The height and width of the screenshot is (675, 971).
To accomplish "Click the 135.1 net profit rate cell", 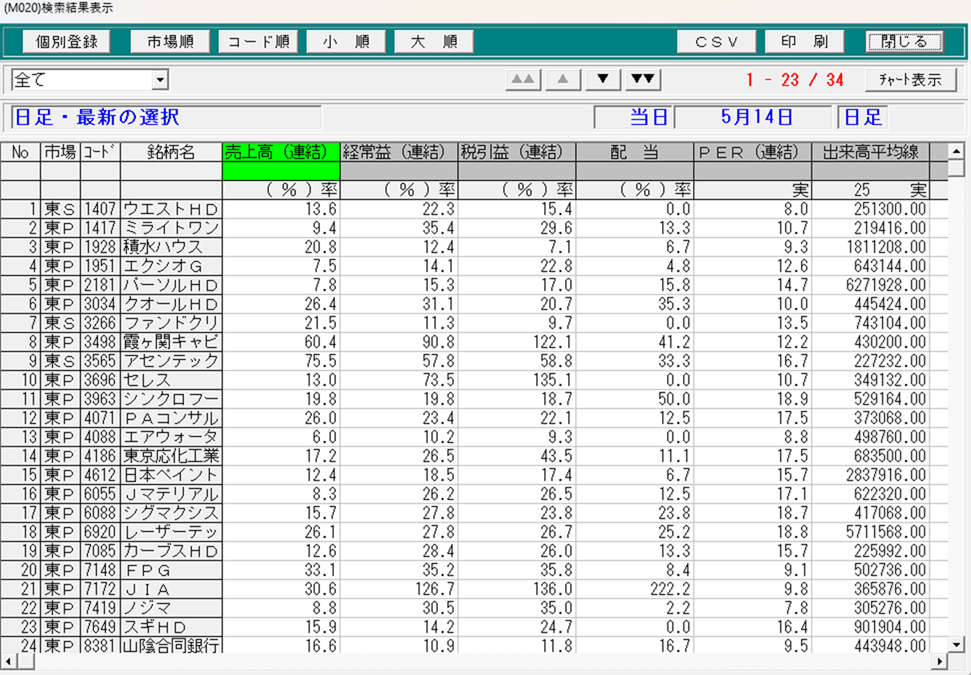I will click(x=517, y=380).
